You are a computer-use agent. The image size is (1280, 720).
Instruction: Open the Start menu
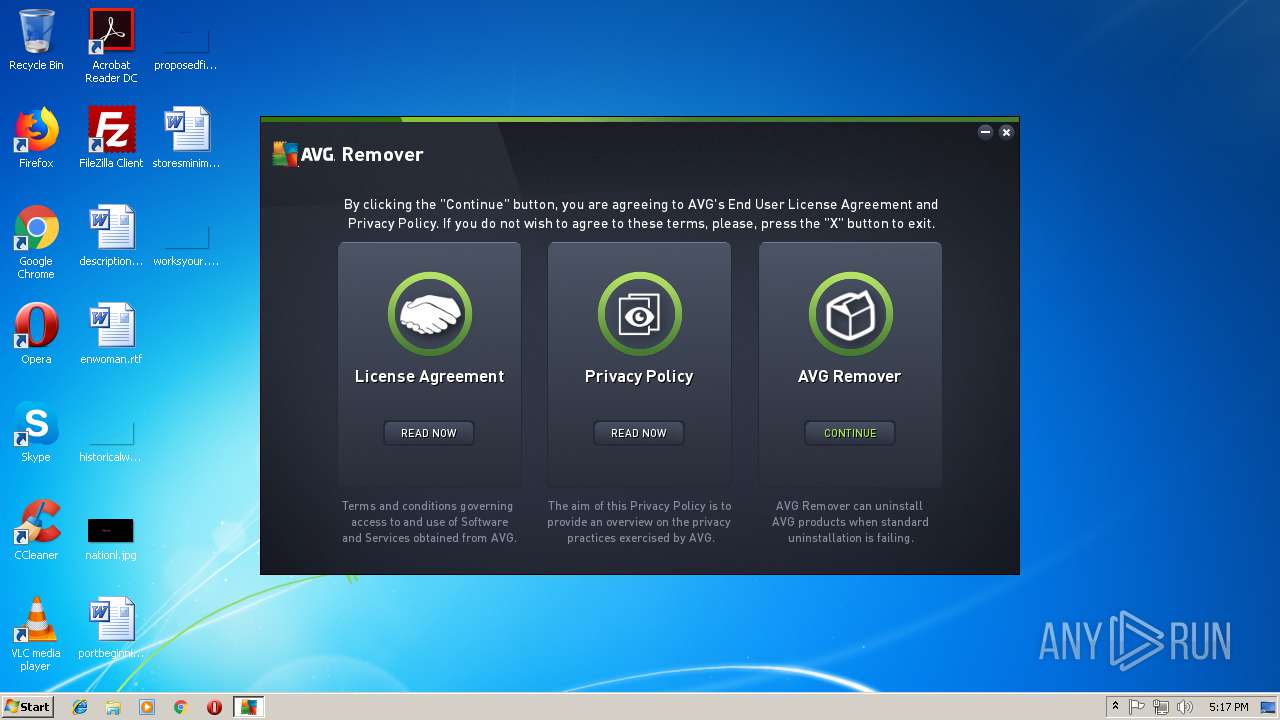tap(28, 707)
